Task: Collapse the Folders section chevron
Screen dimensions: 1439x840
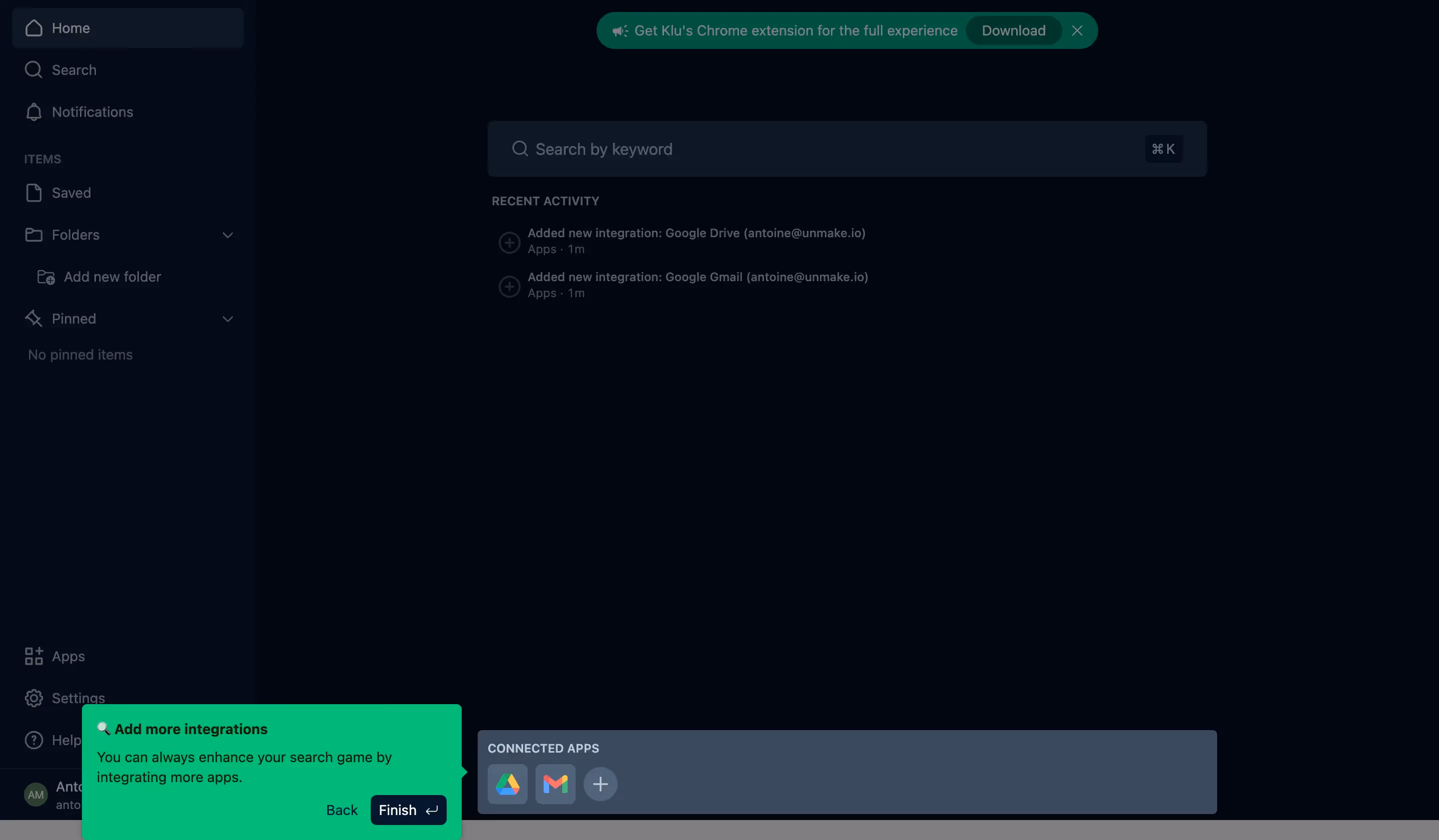Action: coord(227,235)
